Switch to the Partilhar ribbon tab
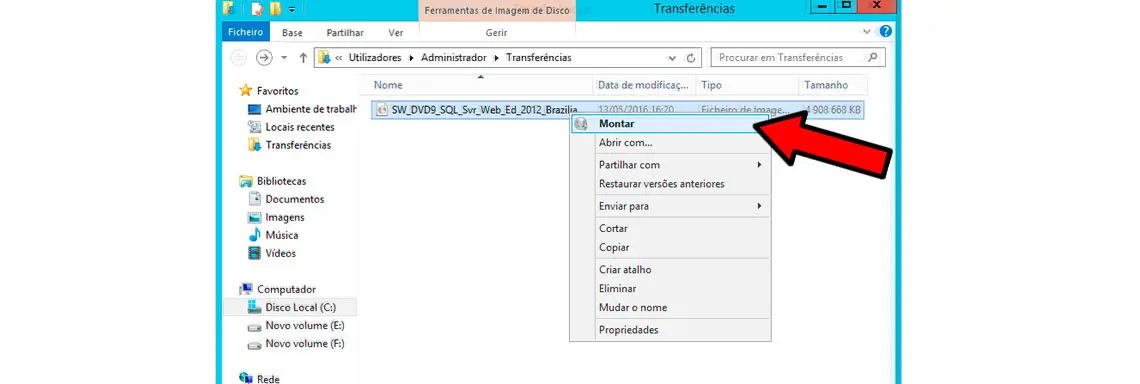 [345, 33]
